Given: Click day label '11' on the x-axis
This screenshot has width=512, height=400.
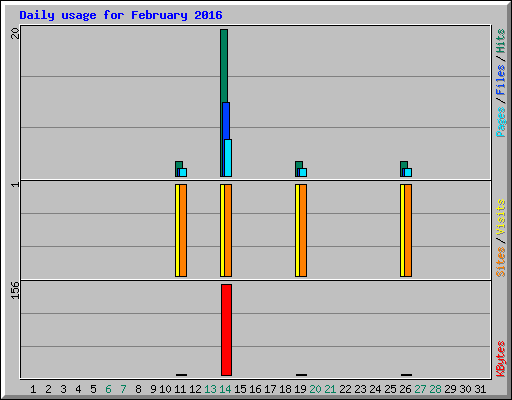Looking at the screenshot, I should [x=180, y=389].
